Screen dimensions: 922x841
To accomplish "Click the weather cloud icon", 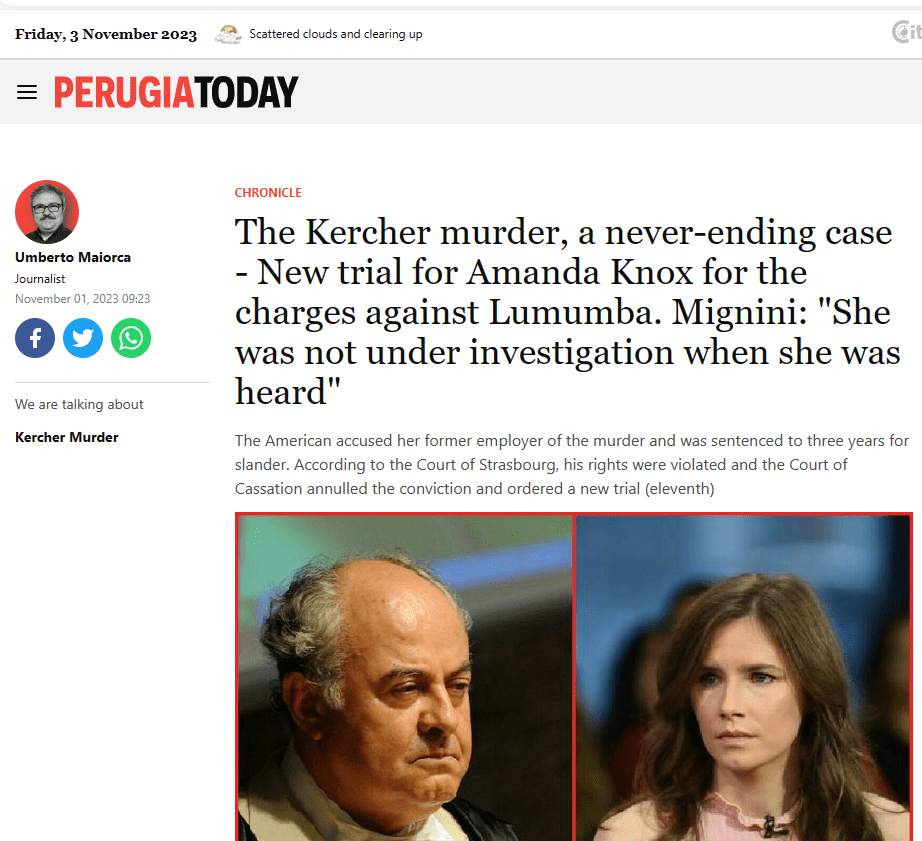I will (x=228, y=35).
